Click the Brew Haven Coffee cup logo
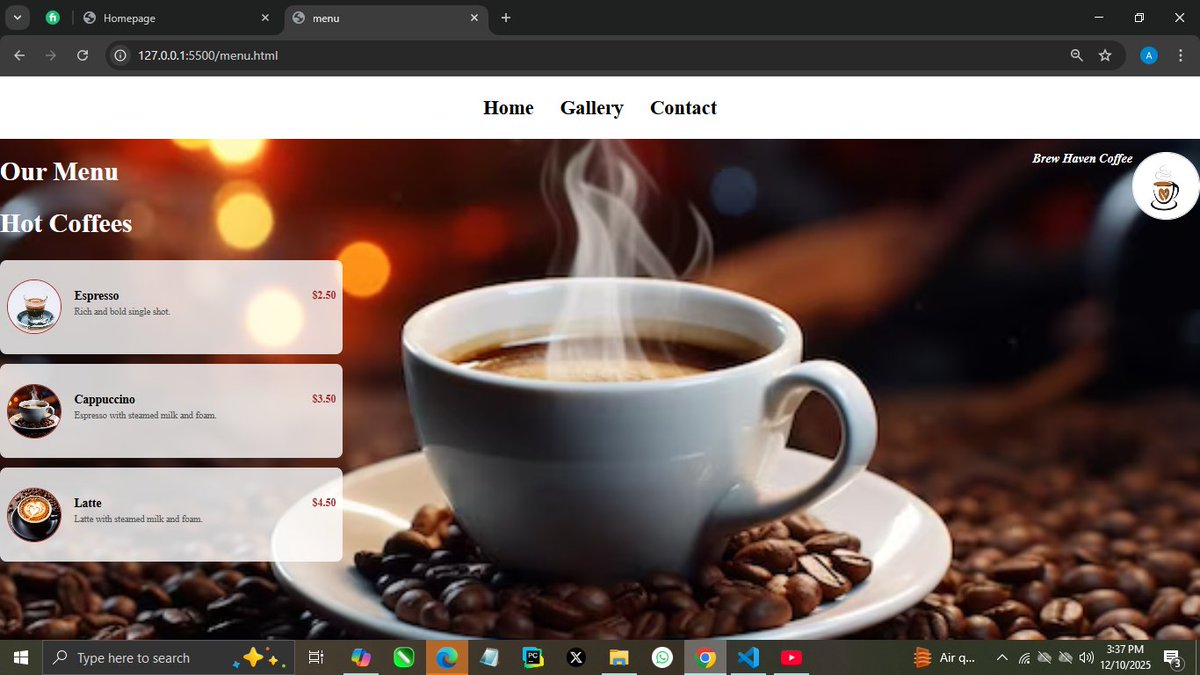 1164,186
